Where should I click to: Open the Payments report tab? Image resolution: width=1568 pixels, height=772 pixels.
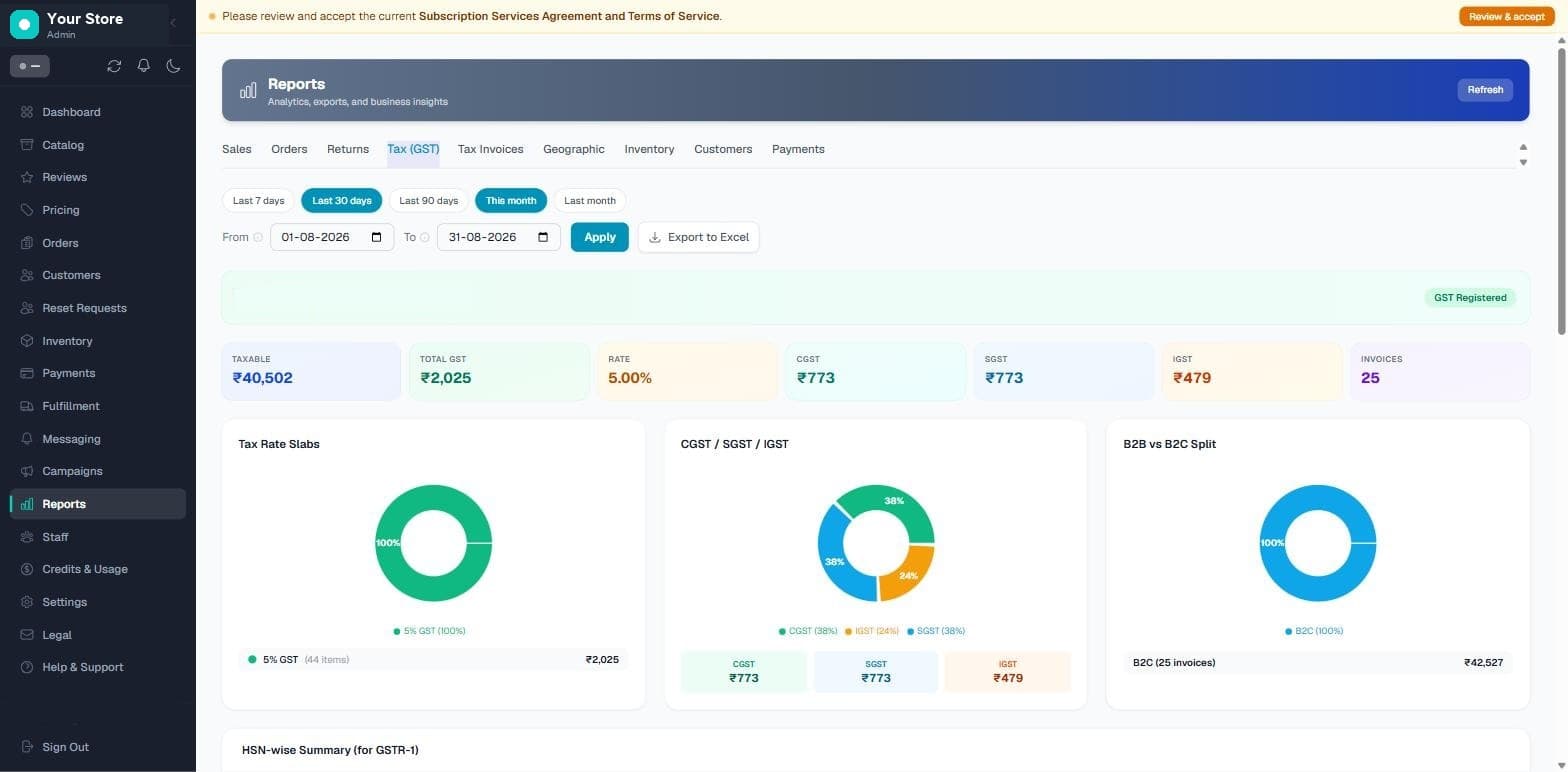[798, 149]
